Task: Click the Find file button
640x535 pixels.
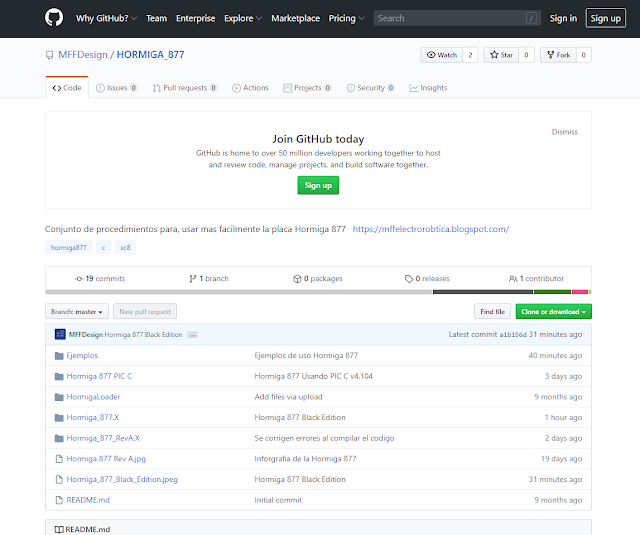Action: (x=493, y=311)
